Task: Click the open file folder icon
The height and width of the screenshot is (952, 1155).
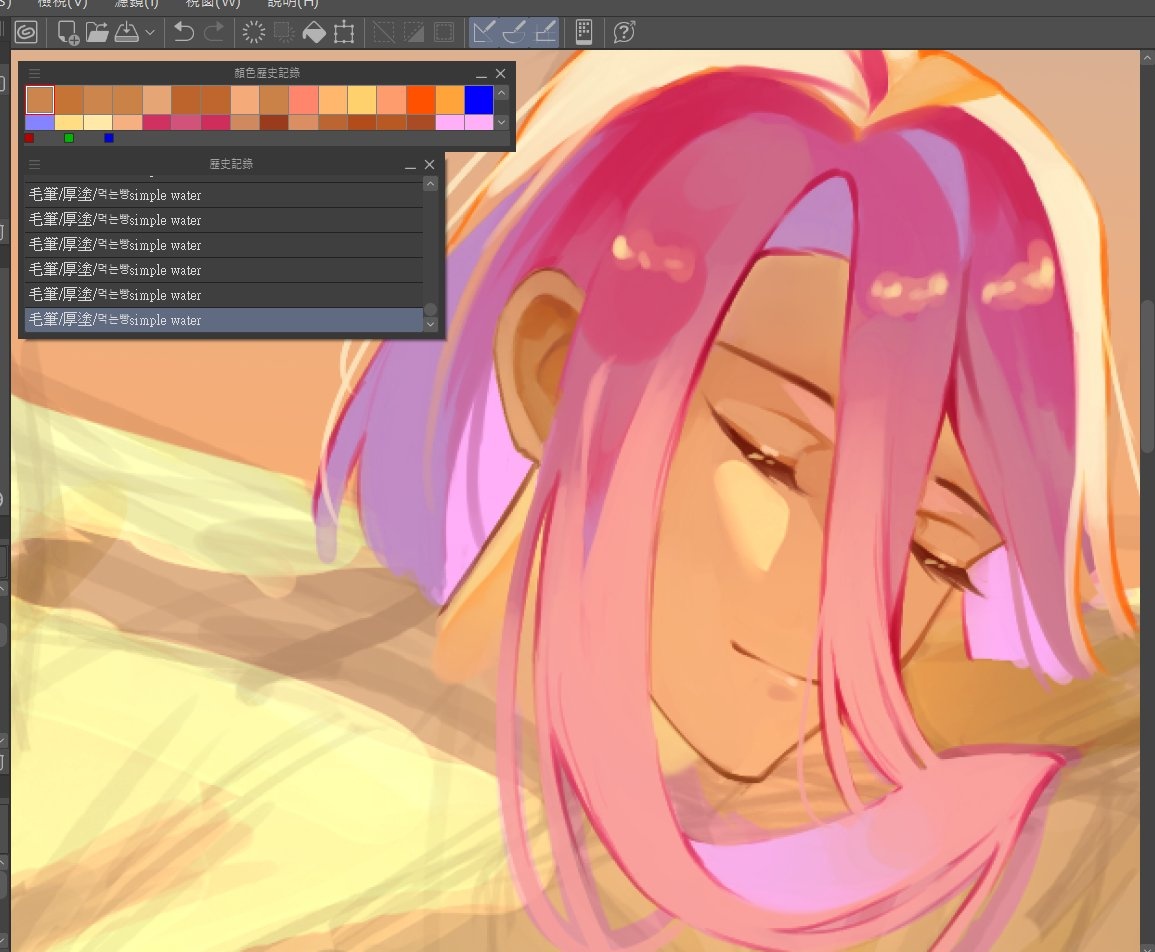Action: (x=97, y=32)
